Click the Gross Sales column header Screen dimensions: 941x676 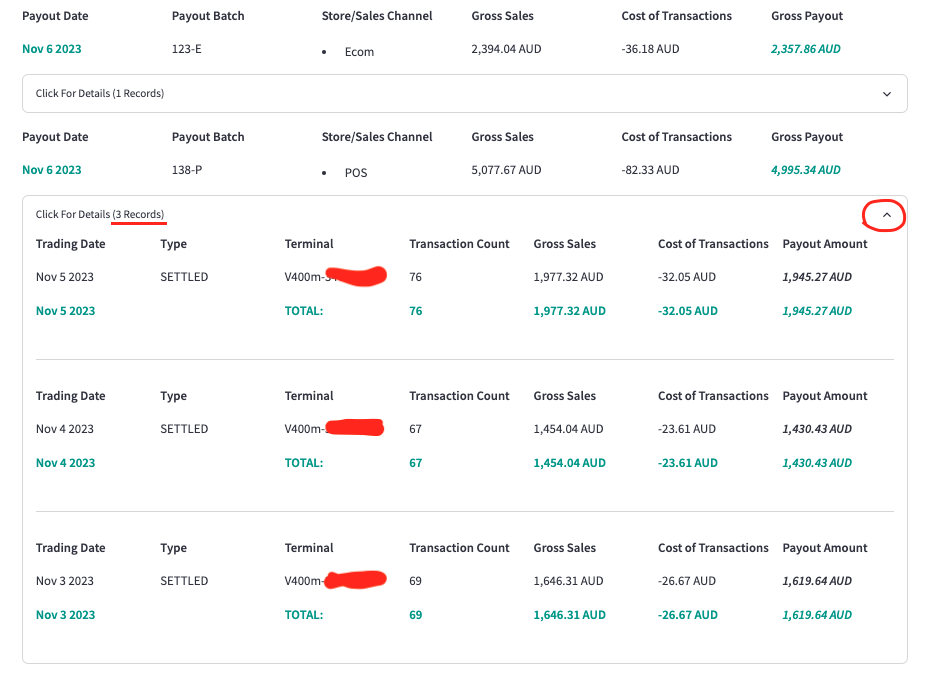[x=504, y=16]
